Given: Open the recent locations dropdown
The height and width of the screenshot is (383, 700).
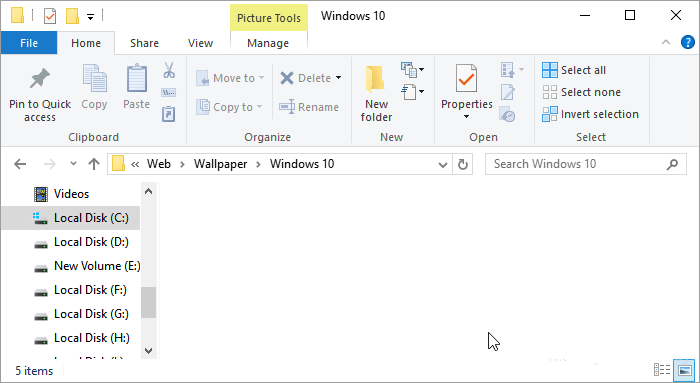Looking at the screenshot, I should pos(73,164).
